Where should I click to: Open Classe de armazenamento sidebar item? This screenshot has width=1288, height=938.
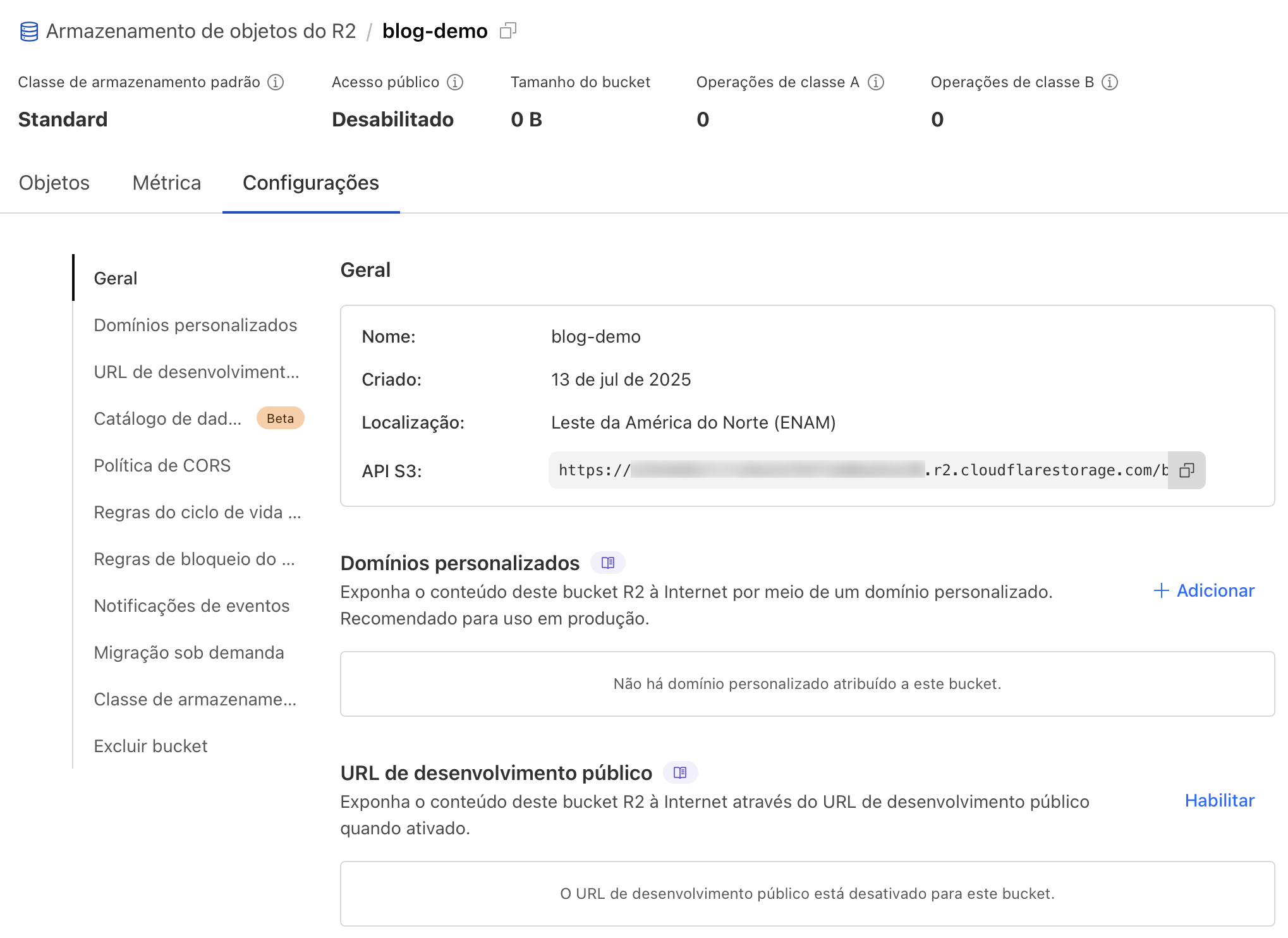[195, 699]
